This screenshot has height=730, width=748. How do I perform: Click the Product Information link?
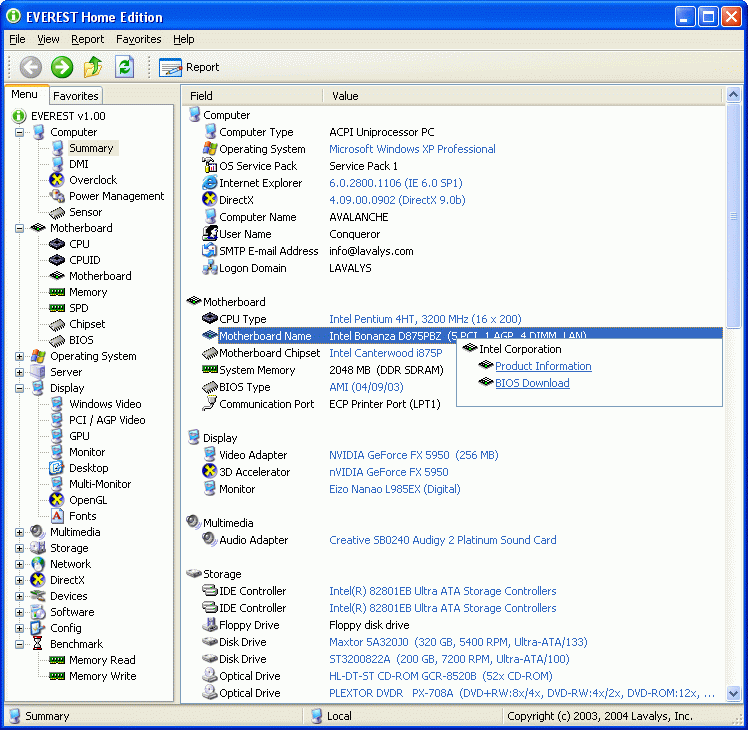point(543,366)
